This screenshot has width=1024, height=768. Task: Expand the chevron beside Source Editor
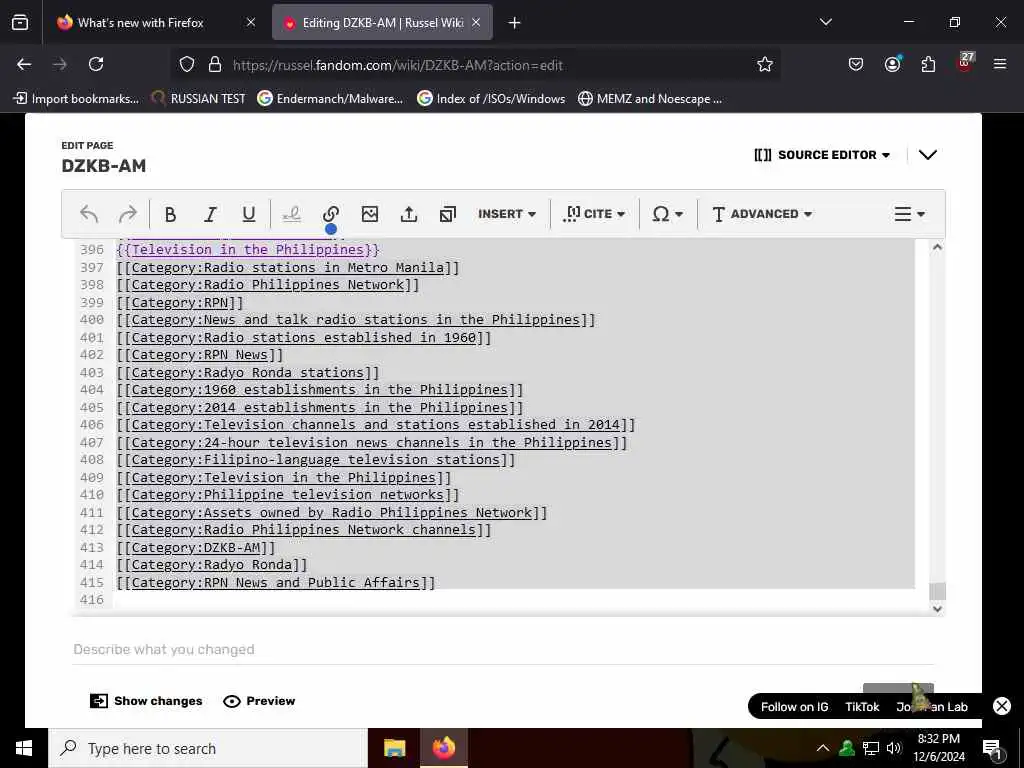[927, 155]
